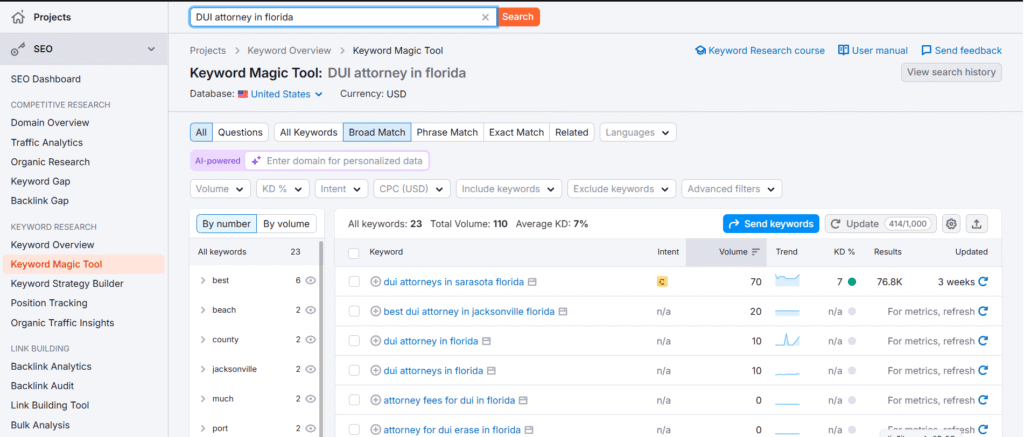Refresh metrics for dui attorney in florida row
Screen dimensions: 1024x437
pyautogui.click(x=983, y=341)
